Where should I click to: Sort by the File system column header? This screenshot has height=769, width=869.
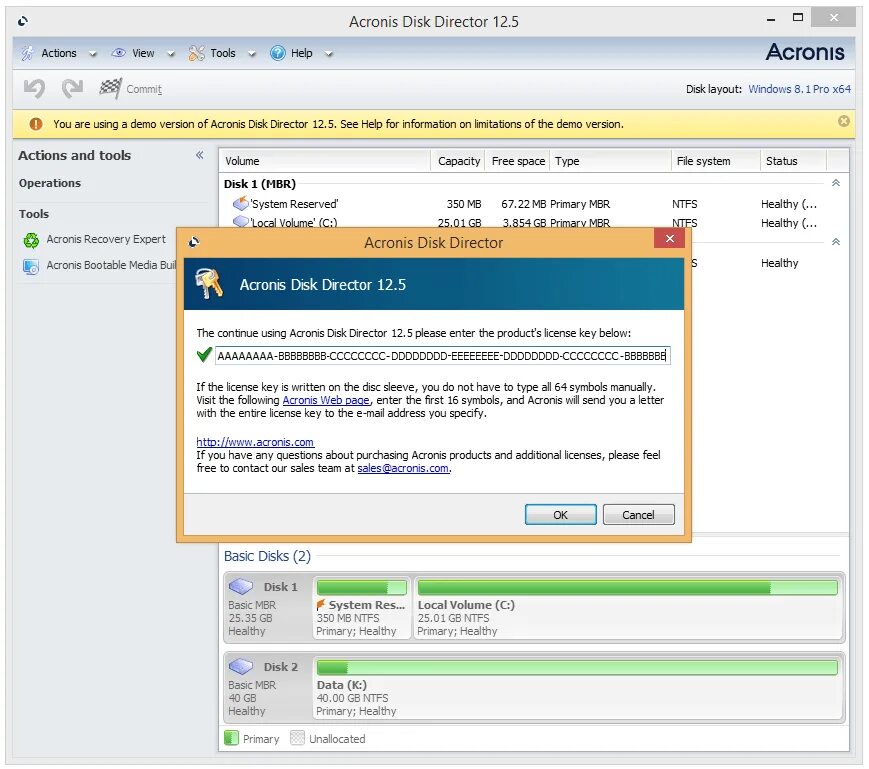point(715,161)
